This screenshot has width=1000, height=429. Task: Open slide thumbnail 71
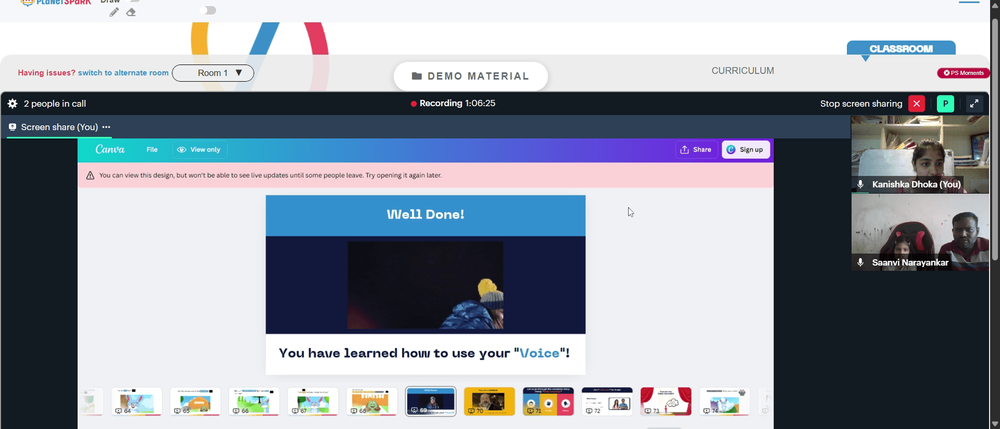(x=548, y=402)
